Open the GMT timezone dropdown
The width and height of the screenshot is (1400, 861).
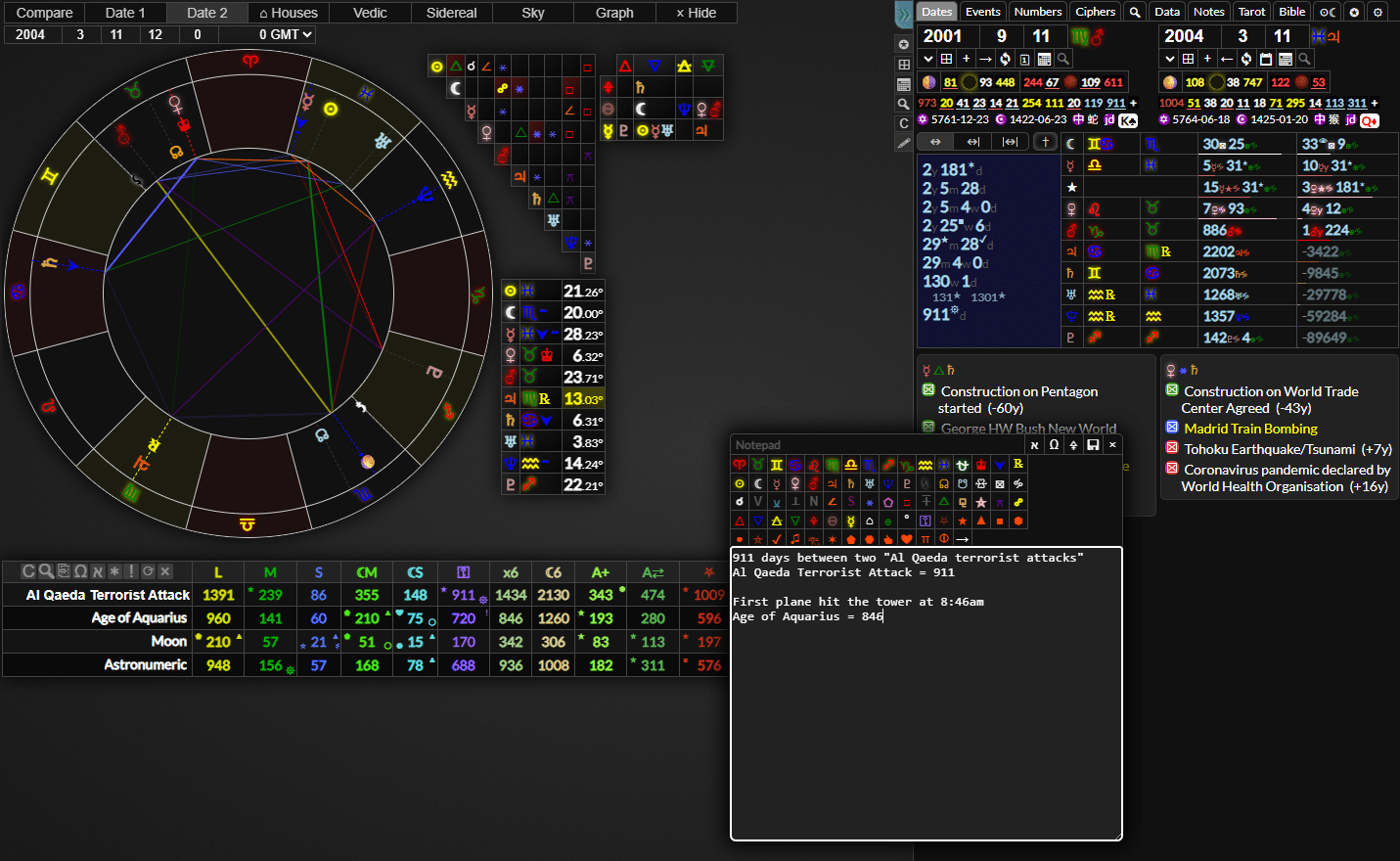pos(285,34)
